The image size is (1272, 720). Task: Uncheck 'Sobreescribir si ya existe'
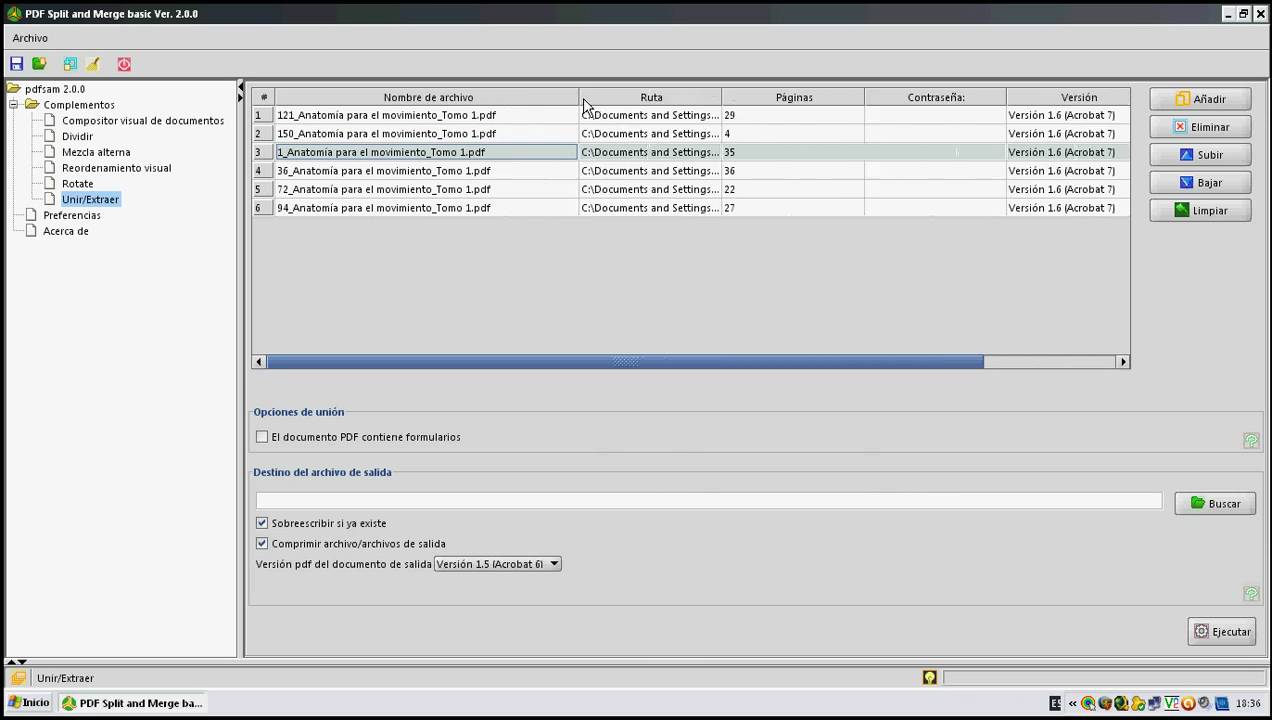(262, 523)
